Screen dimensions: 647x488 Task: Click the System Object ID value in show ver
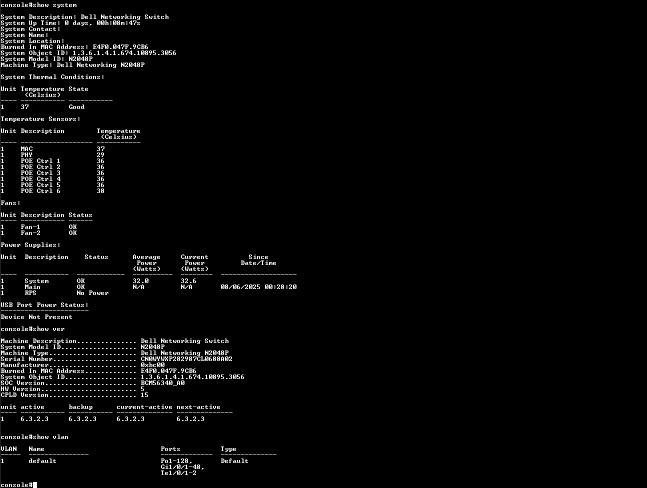[192, 377]
